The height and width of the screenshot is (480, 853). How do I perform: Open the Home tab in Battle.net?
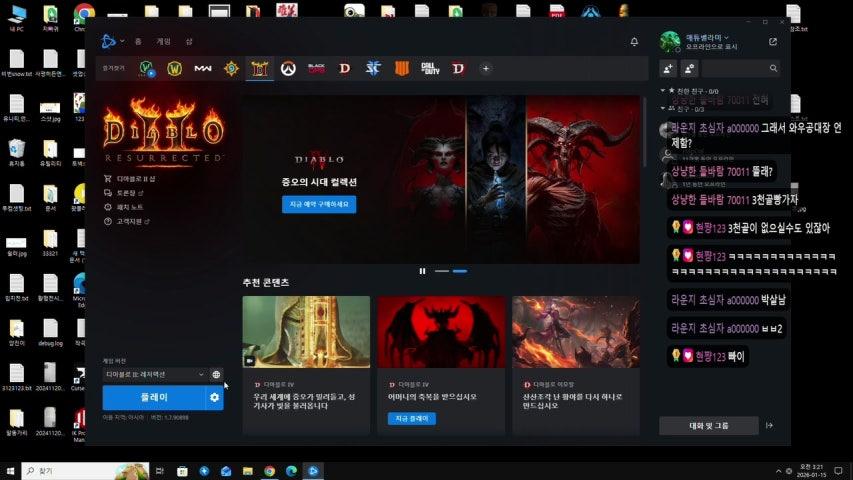138,41
